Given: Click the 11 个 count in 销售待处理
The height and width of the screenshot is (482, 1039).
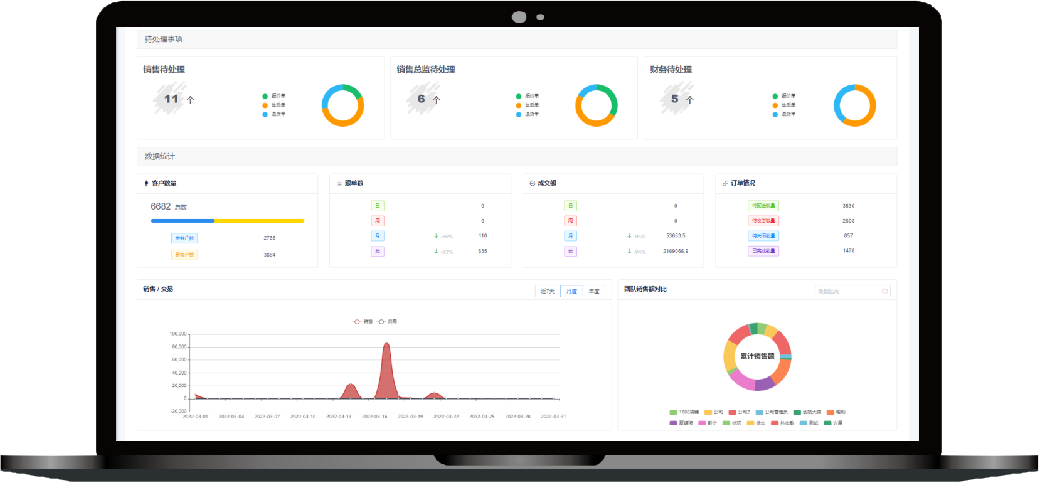Looking at the screenshot, I should (x=179, y=99).
